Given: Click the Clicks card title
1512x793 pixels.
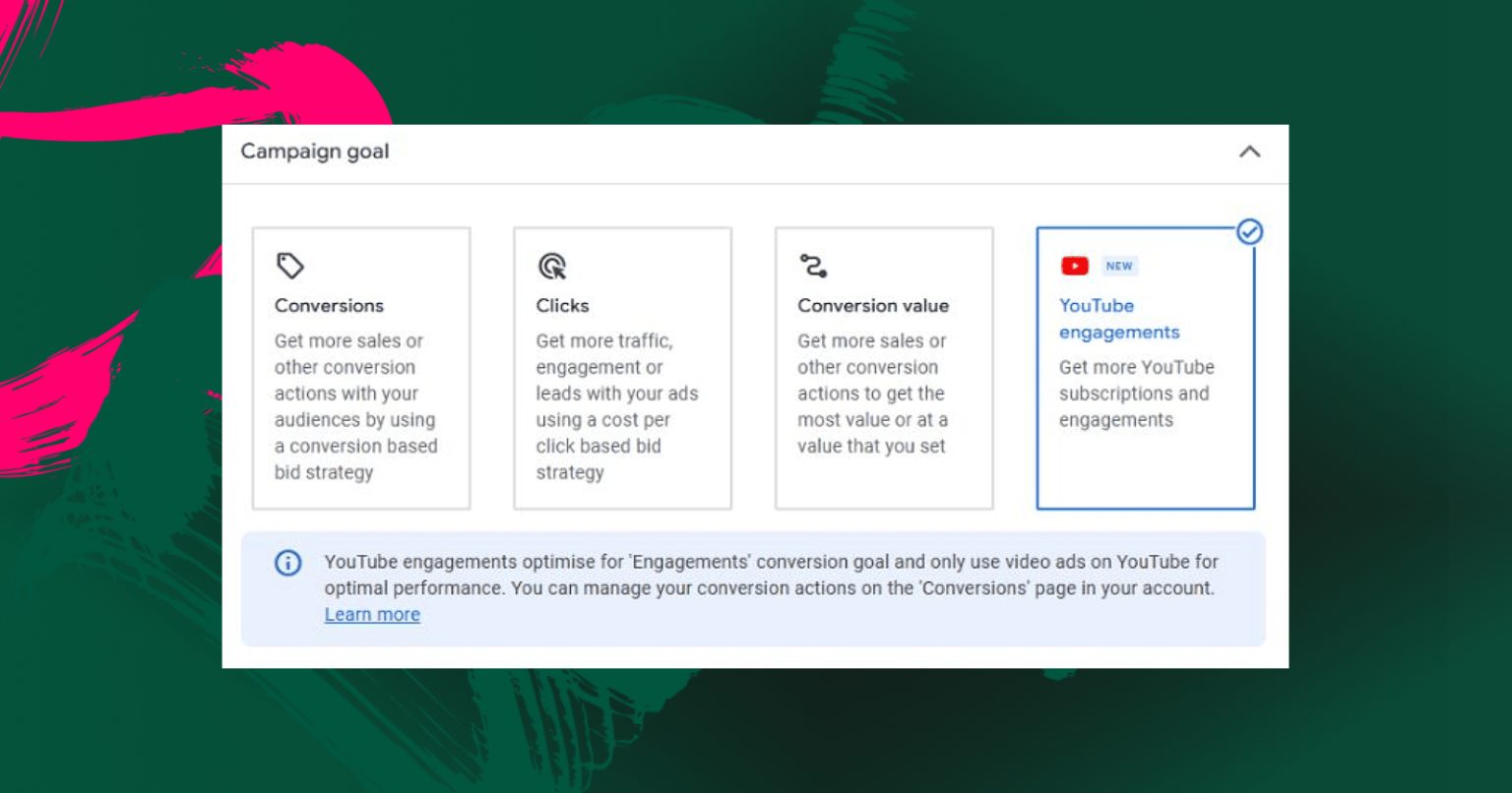Looking at the screenshot, I should [x=562, y=306].
